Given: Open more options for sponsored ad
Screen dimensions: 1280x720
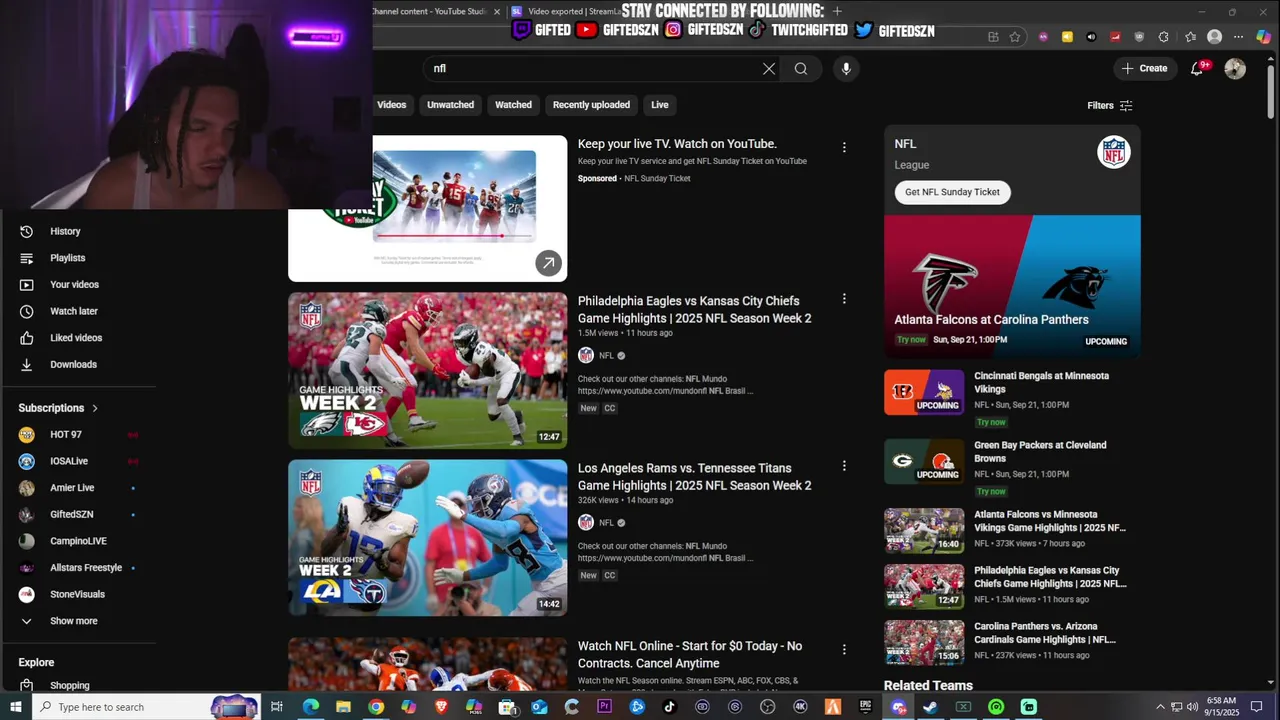Looking at the screenshot, I should pyautogui.click(x=844, y=147).
